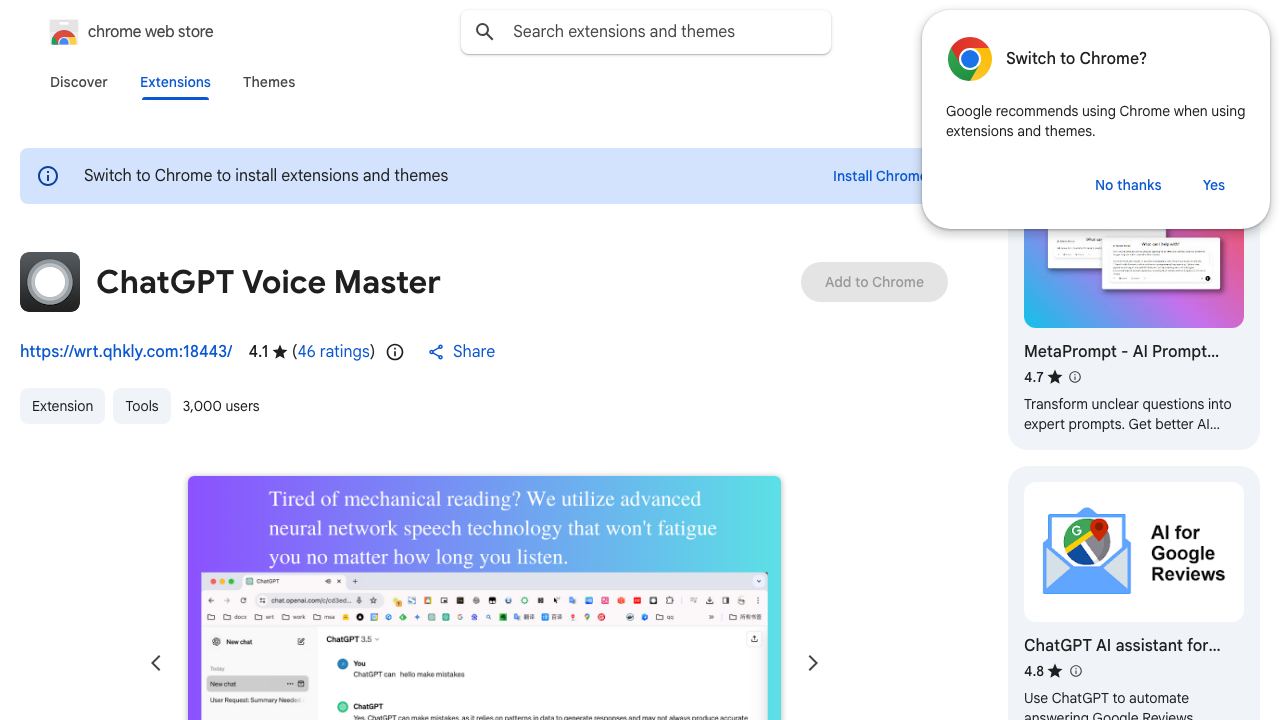Click the Extension category chip
Screen dimensions: 1280x720
coord(62,406)
